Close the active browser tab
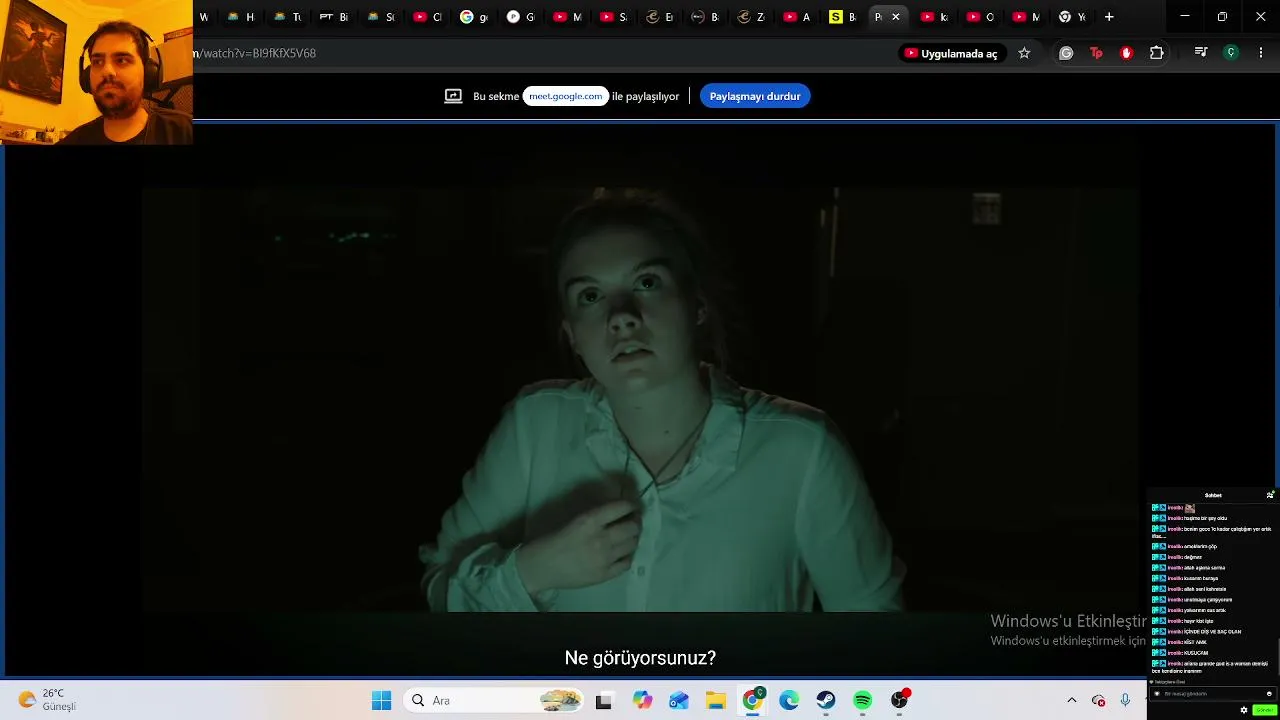This screenshot has height=720, width=1280. tap(896, 17)
